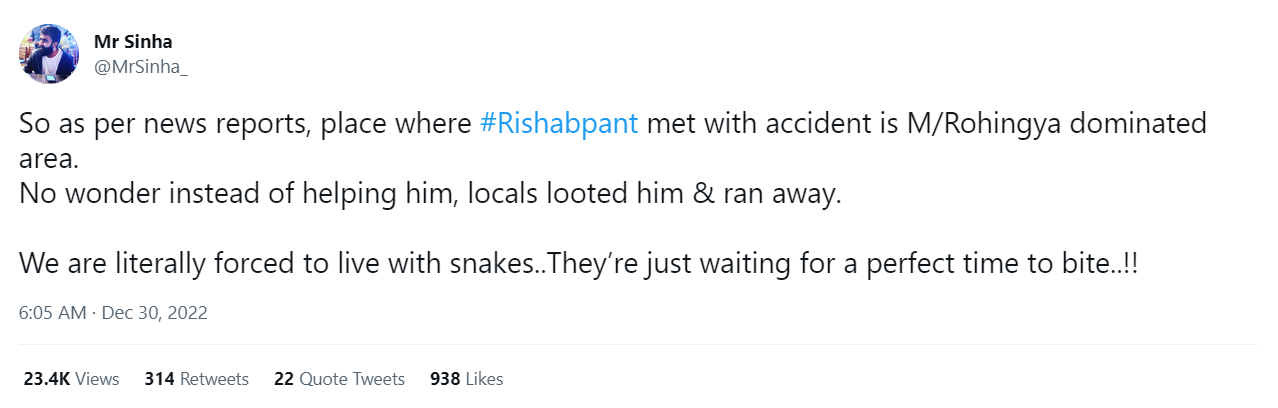The width and height of the screenshot is (1278, 408).
Task: Click the Dec 30, 2022 date
Action: point(154,313)
